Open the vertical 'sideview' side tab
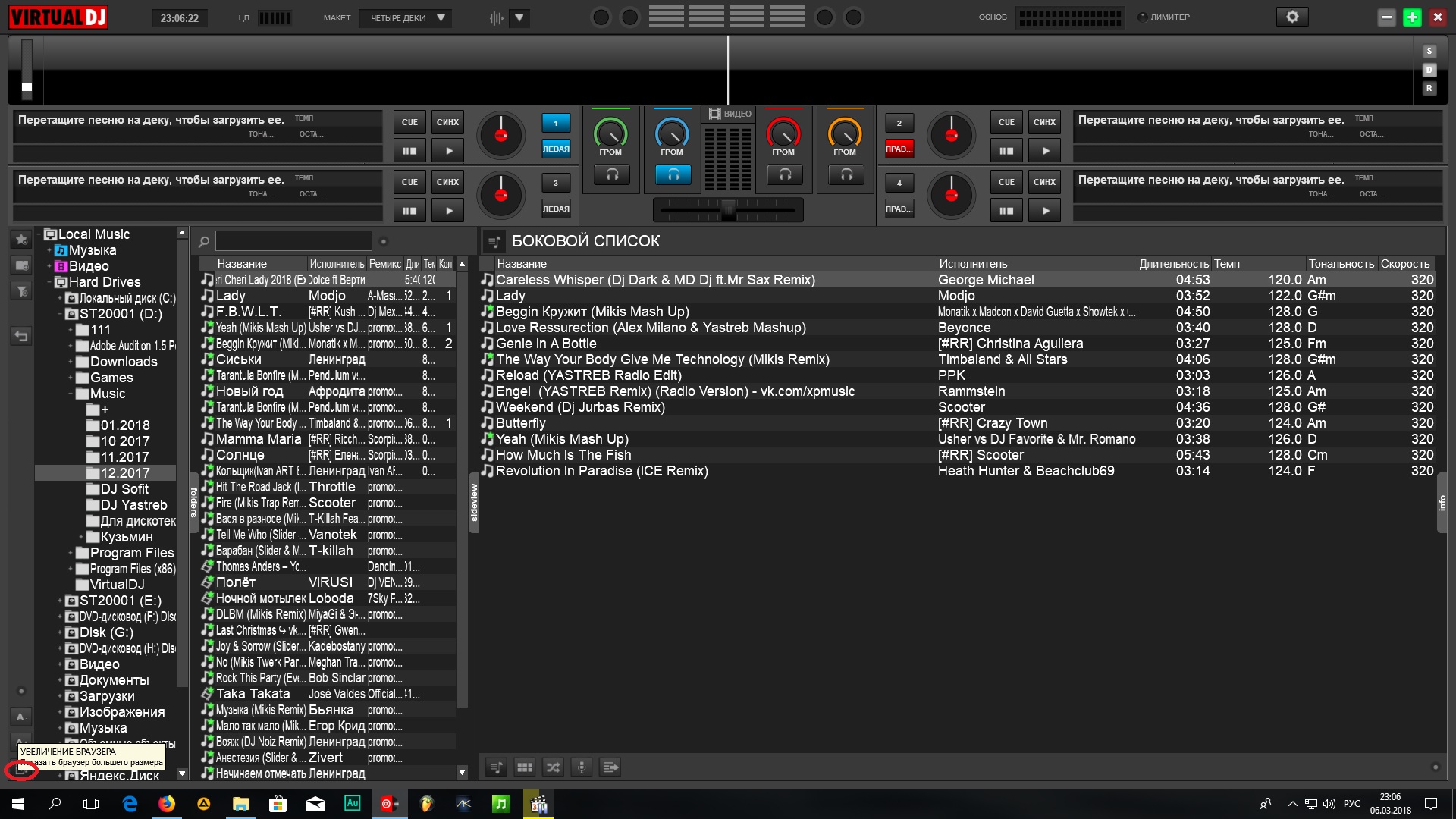This screenshot has width=1456, height=819. [x=474, y=502]
